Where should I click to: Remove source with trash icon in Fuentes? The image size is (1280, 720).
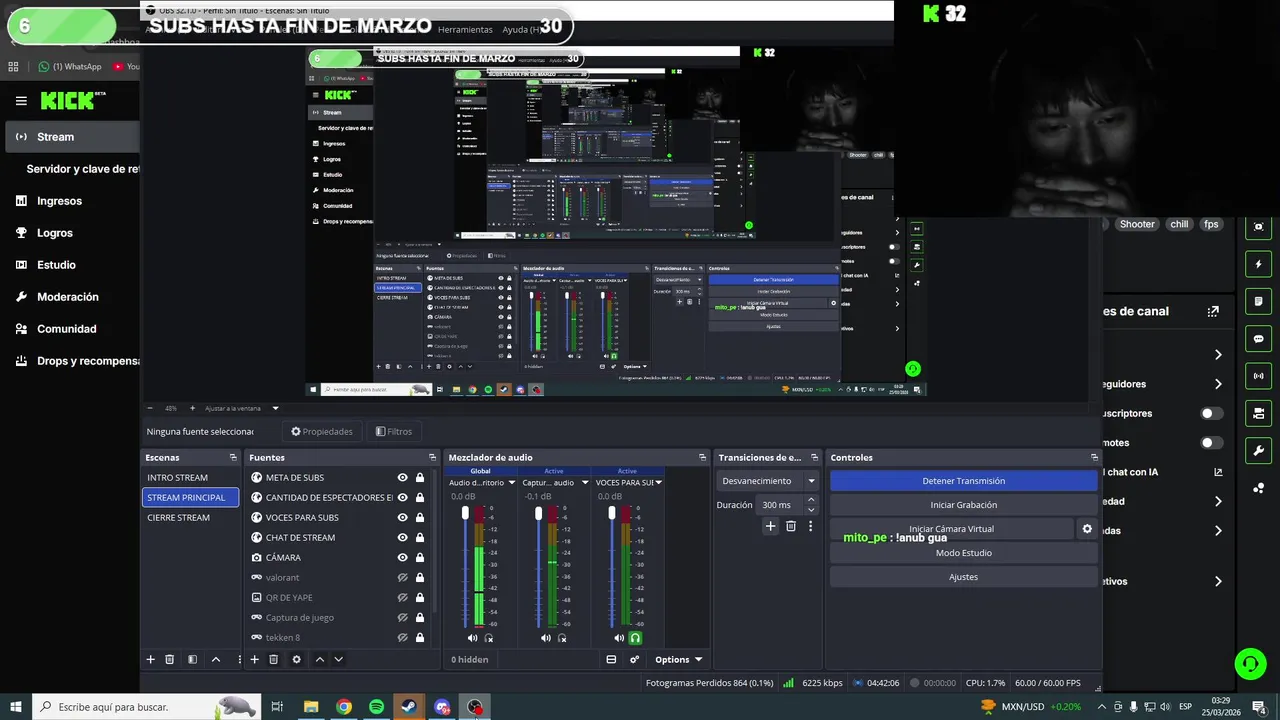coord(273,659)
